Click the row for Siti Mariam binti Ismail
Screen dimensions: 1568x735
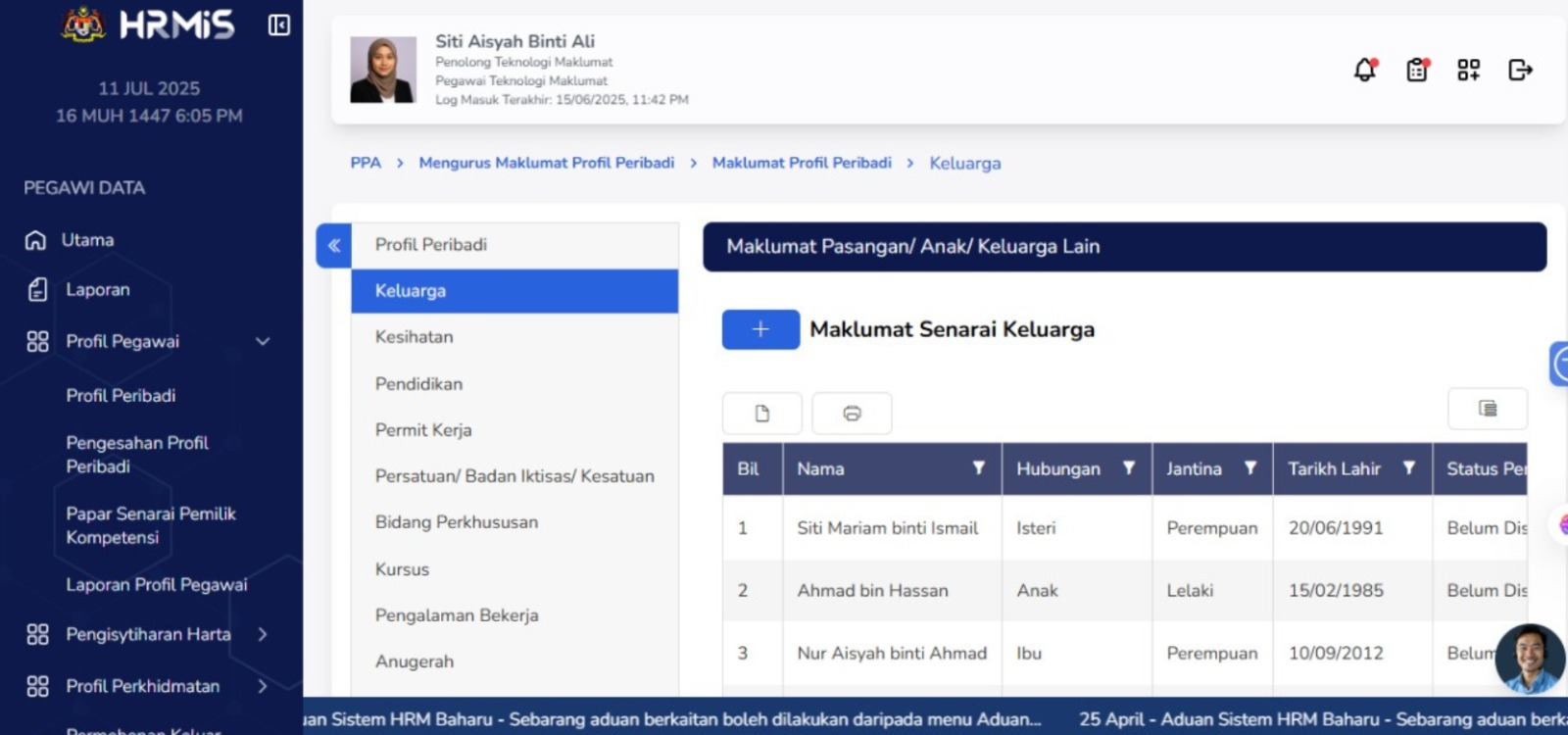(x=1125, y=528)
